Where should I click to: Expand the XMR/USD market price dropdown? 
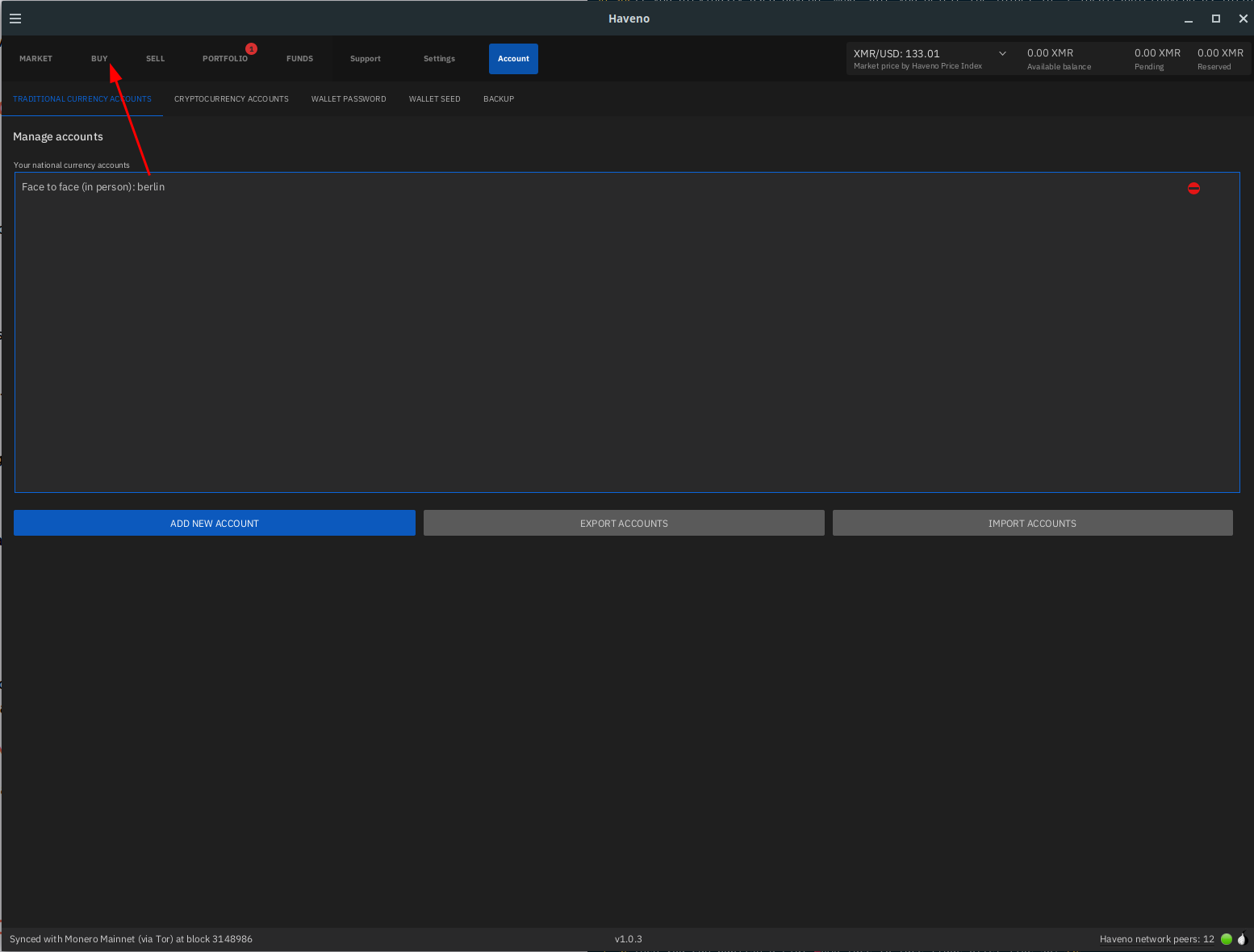coord(1002,54)
